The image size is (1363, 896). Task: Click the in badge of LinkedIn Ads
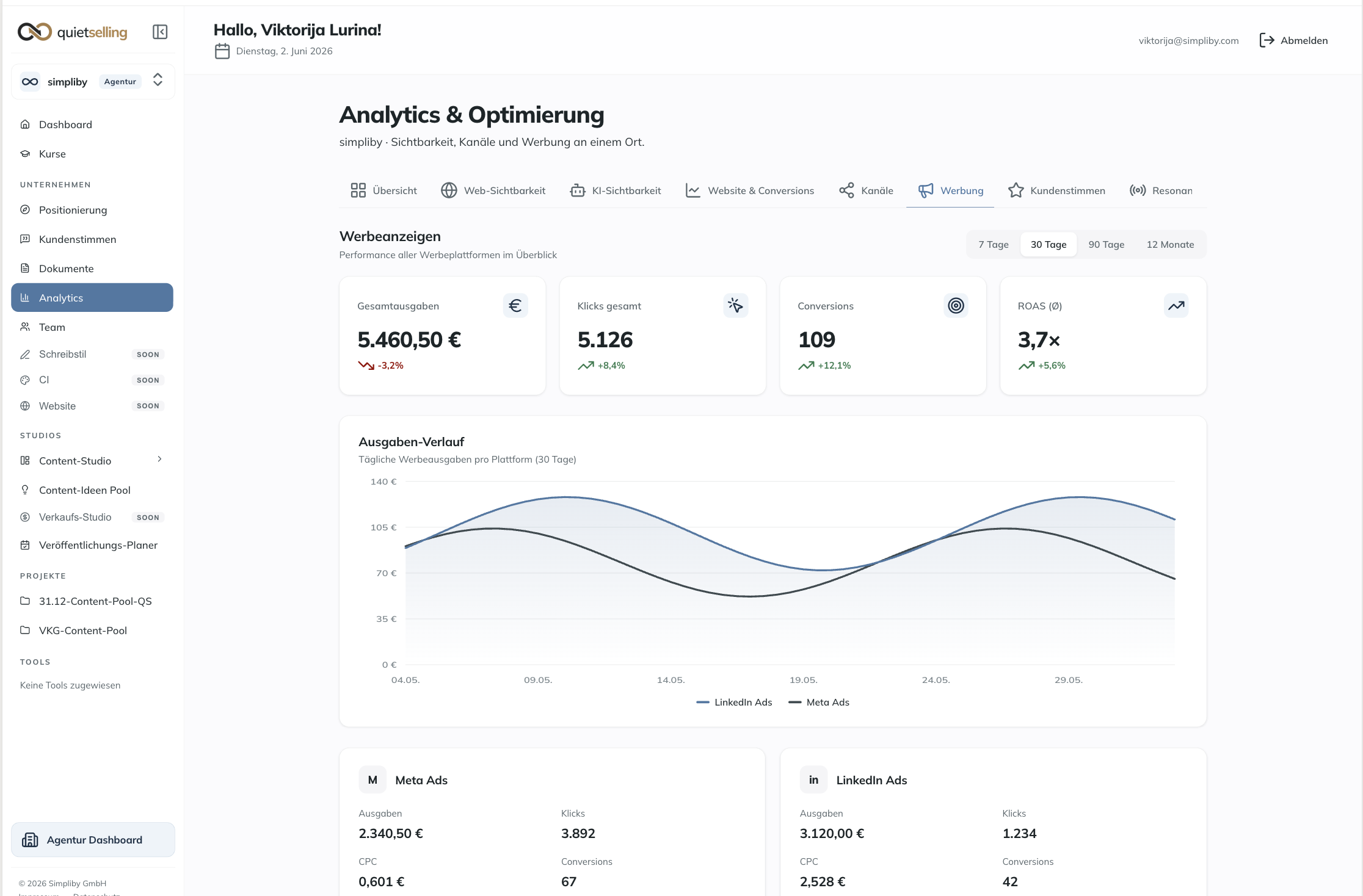pos(813,779)
